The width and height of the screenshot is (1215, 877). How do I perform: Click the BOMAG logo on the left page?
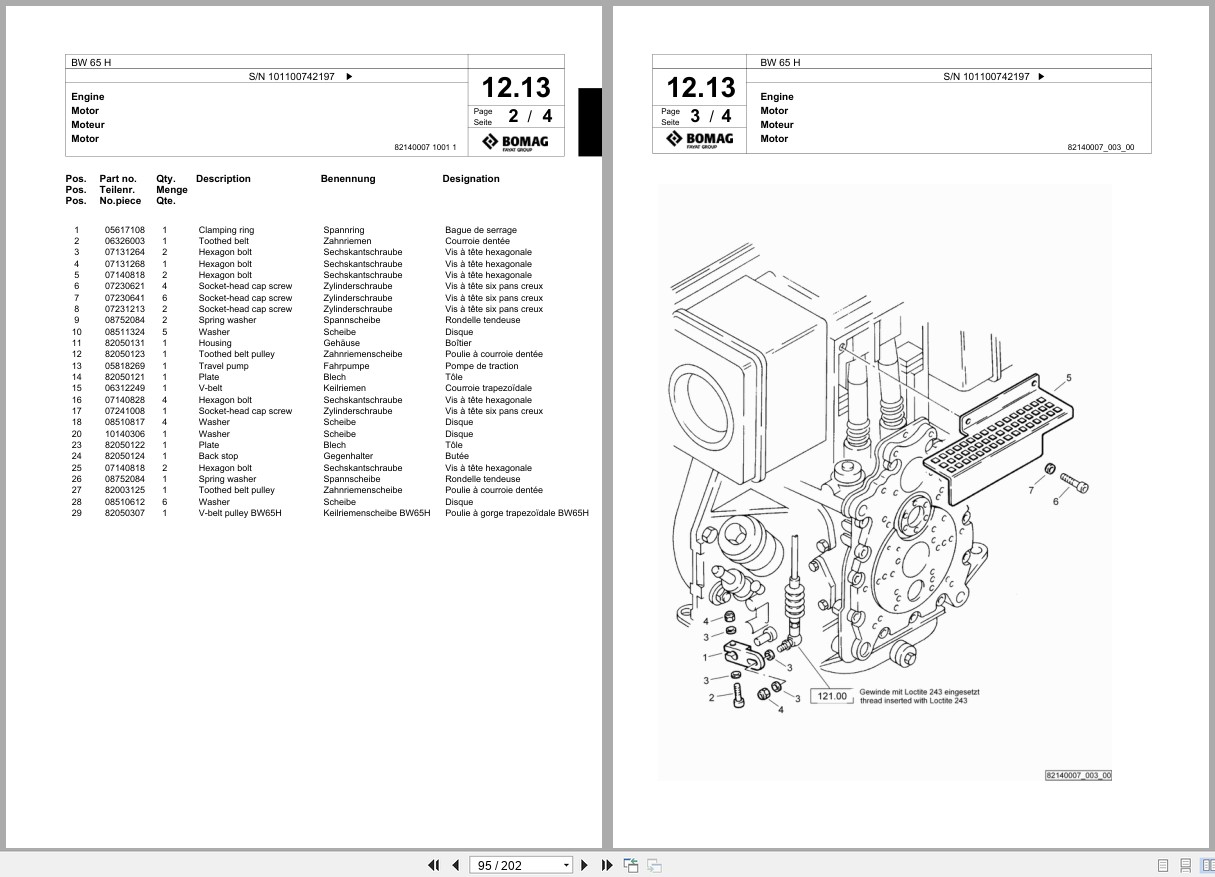click(516, 142)
